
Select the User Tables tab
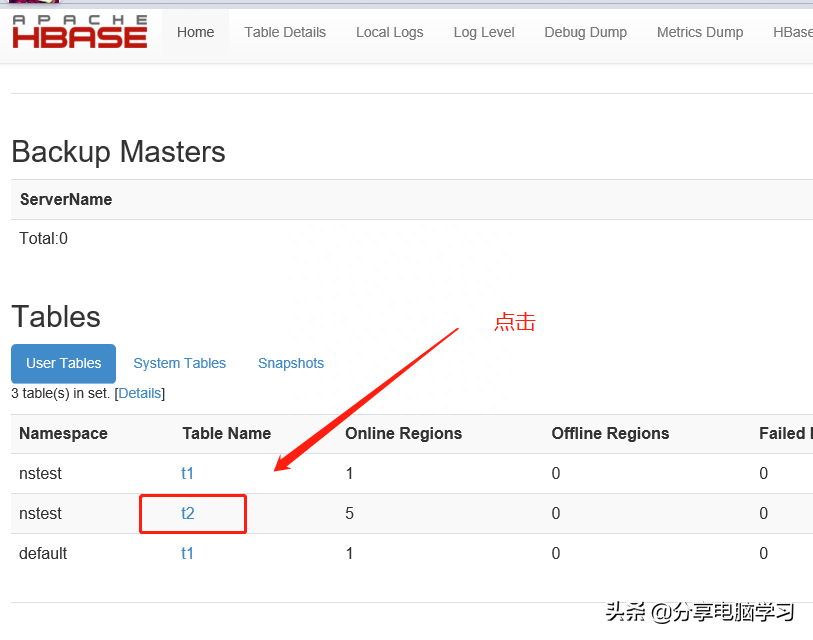click(x=63, y=363)
